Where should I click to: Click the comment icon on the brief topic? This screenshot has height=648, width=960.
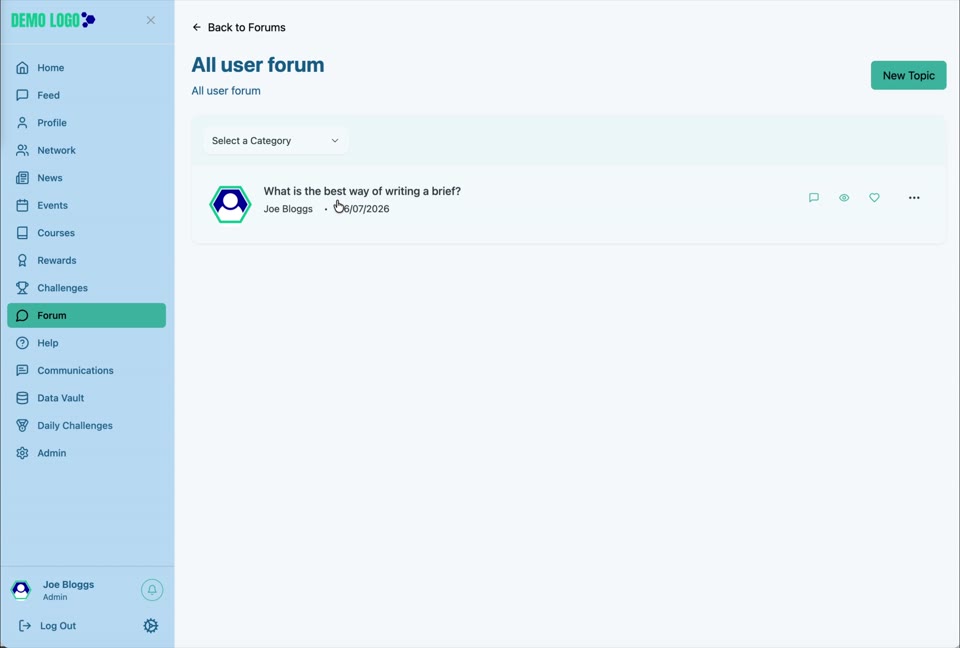(x=814, y=197)
